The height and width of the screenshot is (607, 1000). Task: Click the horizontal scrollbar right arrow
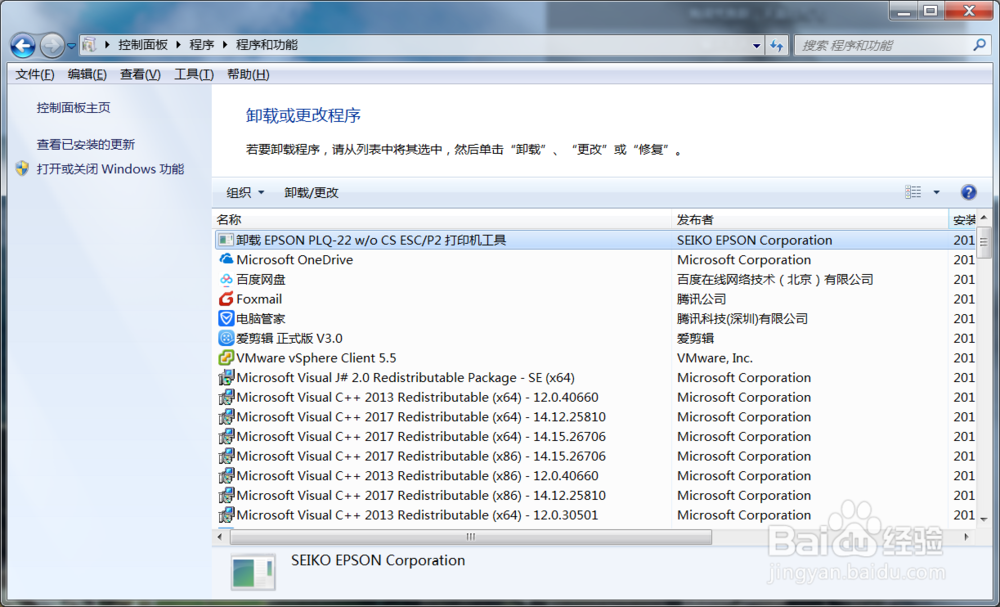[967, 537]
